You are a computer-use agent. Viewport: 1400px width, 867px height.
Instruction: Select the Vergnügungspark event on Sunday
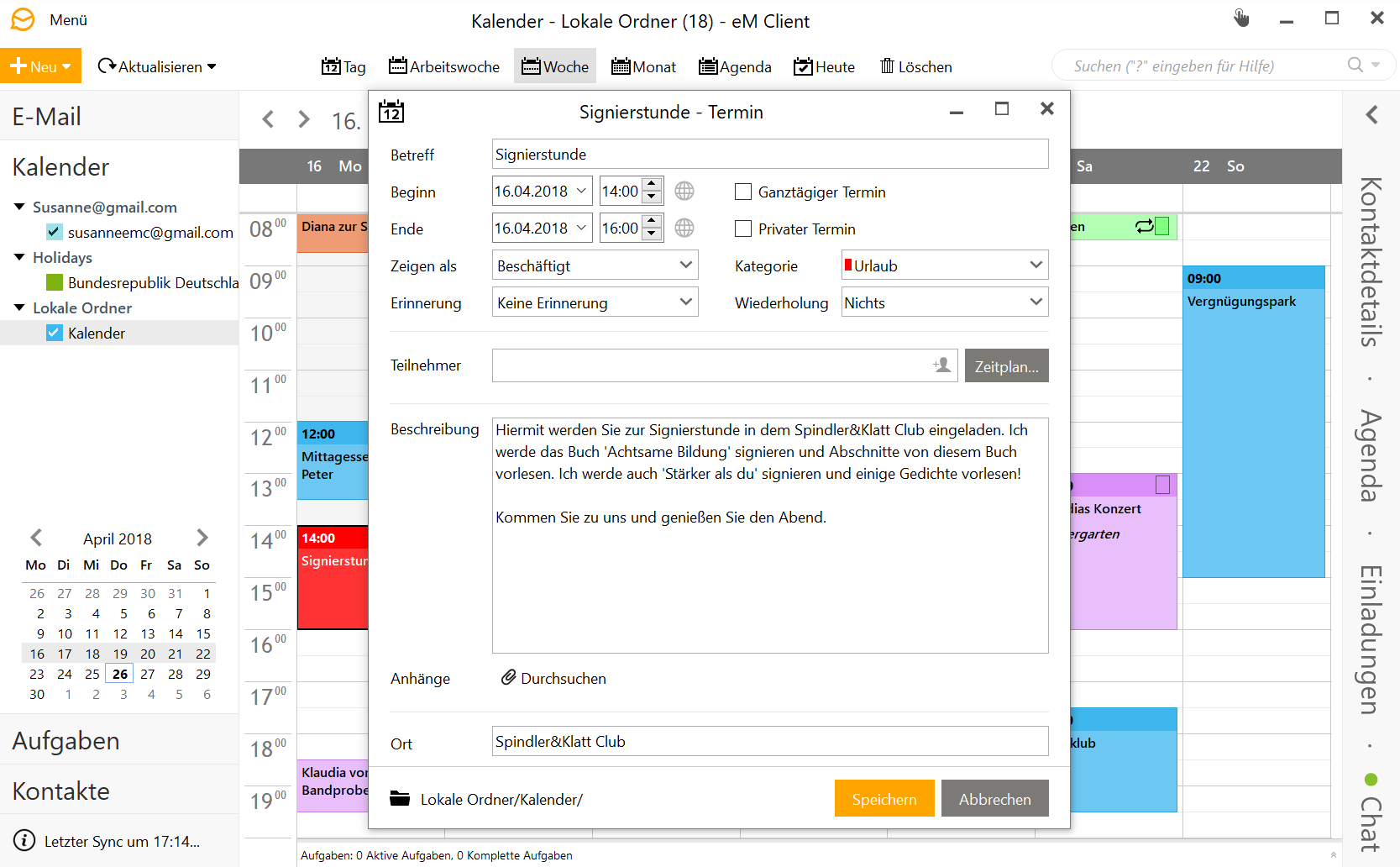pos(1253,422)
